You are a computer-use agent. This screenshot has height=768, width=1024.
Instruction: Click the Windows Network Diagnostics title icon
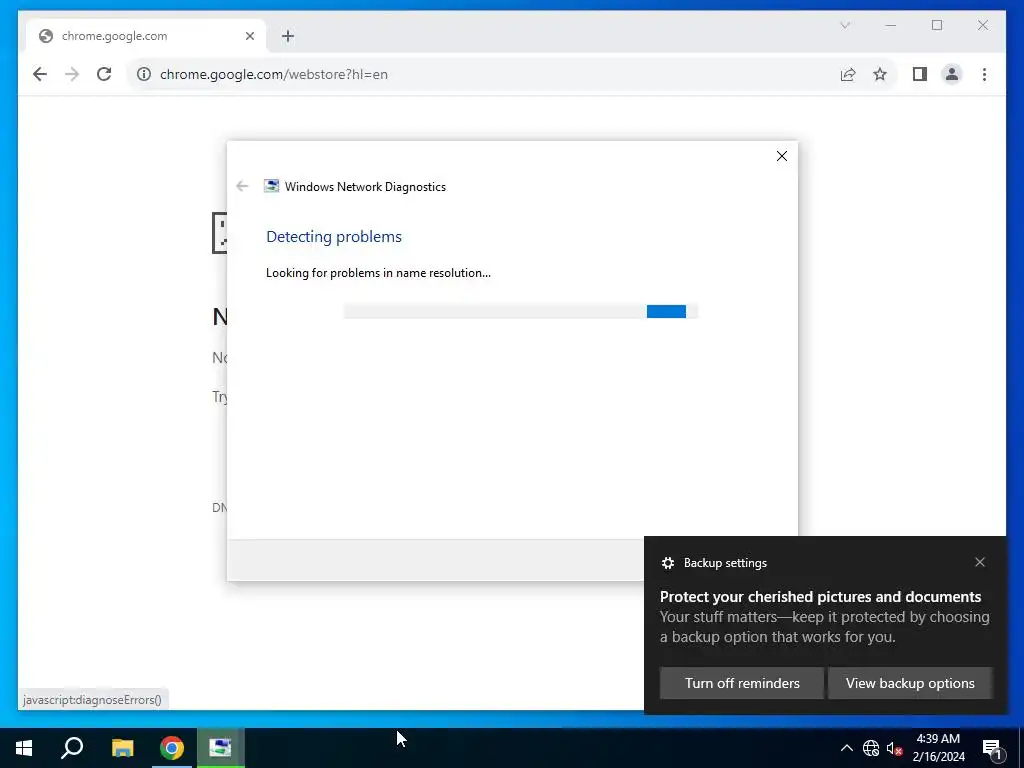point(271,186)
